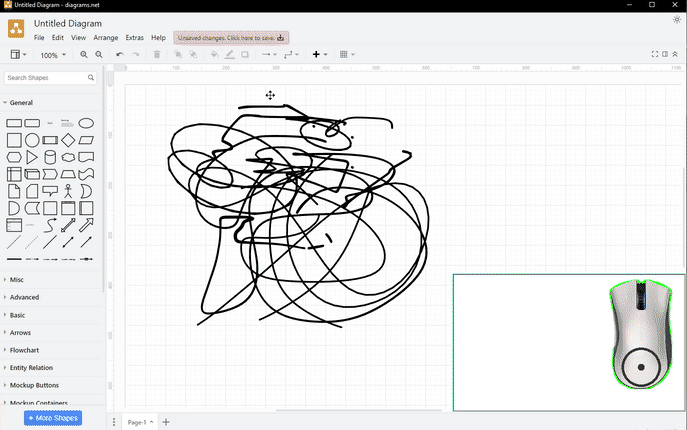Open the Arrange menu
Screen dimensions: 687x430
[x=106, y=38]
